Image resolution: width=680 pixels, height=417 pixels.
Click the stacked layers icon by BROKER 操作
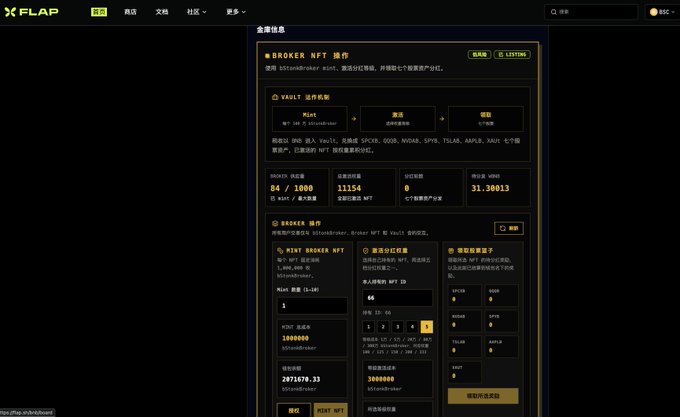point(275,223)
